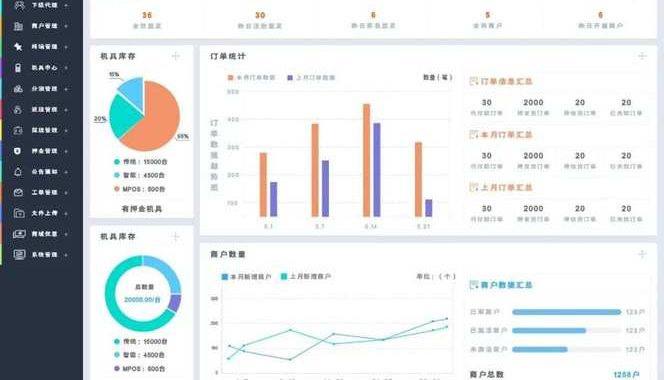664x380 pixels.
Task: Click the 文件上传 folder icon
Action: (x=19, y=213)
